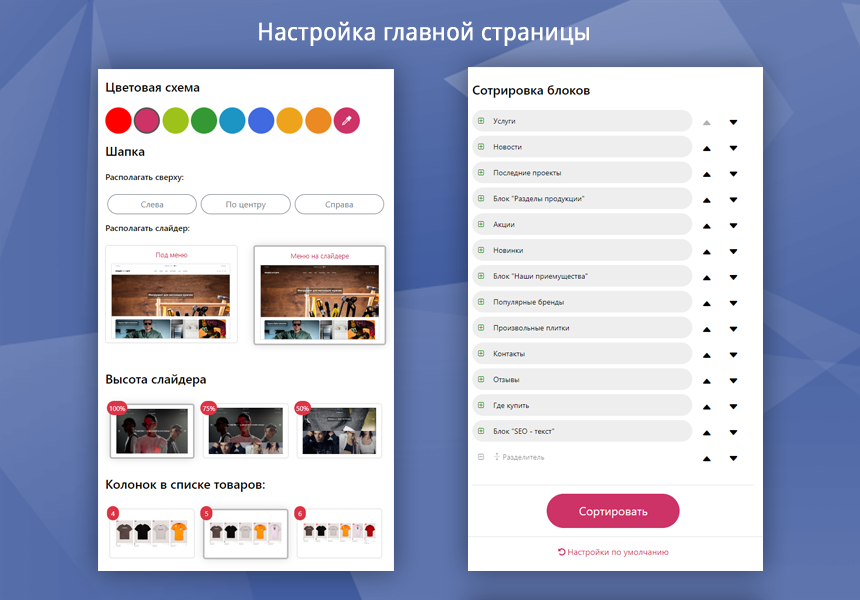Select "По центру" header placement
The image size is (860, 600).
pyautogui.click(x=245, y=204)
